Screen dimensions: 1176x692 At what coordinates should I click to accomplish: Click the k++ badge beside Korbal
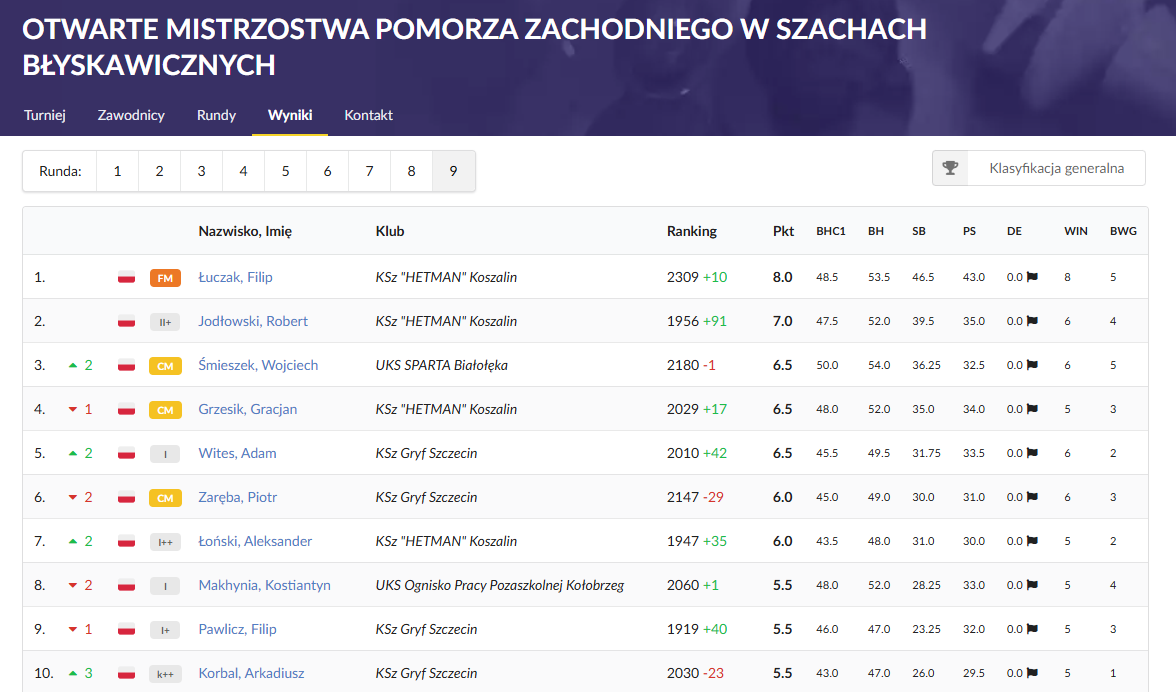[x=165, y=673]
